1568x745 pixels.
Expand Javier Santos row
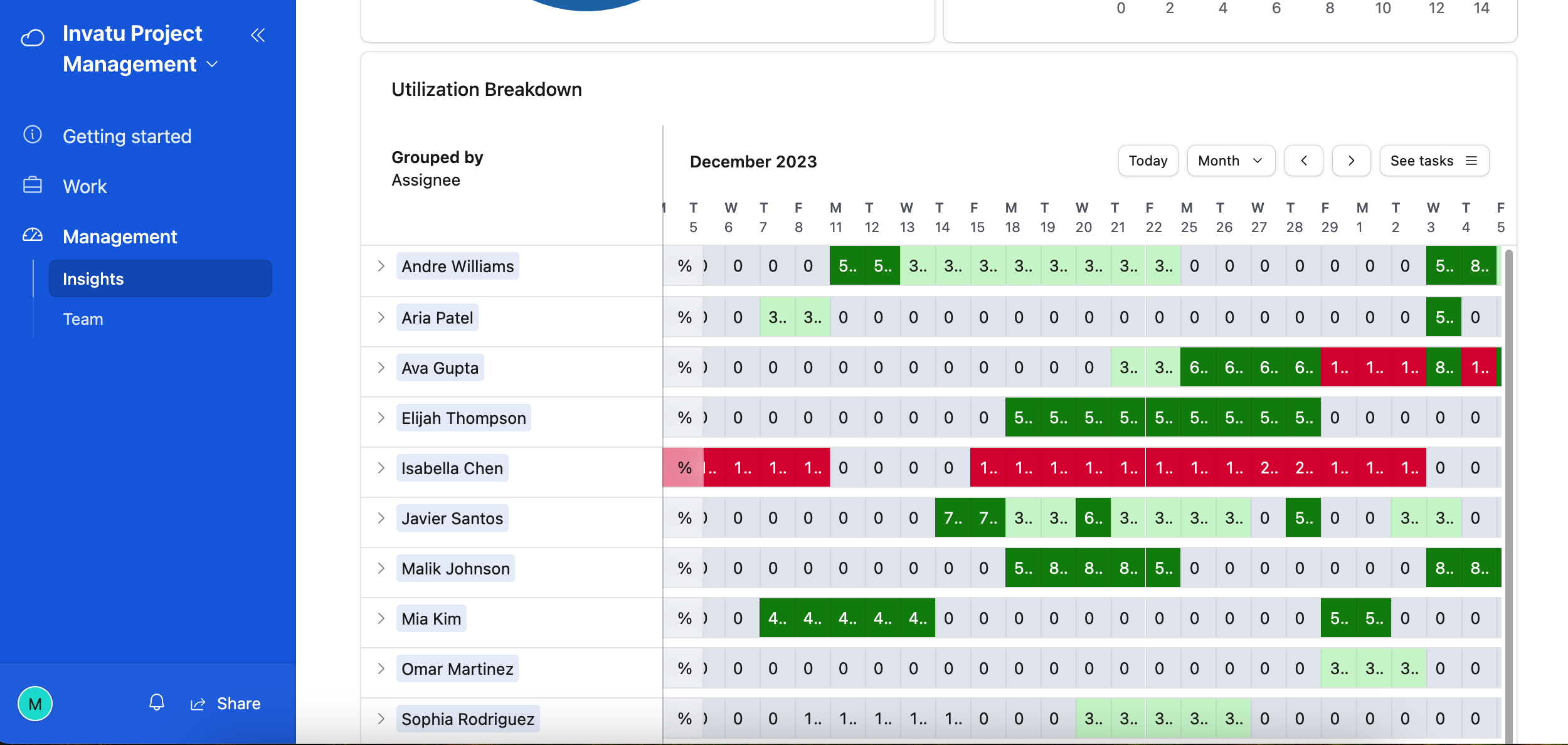click(x=381, y=518)
